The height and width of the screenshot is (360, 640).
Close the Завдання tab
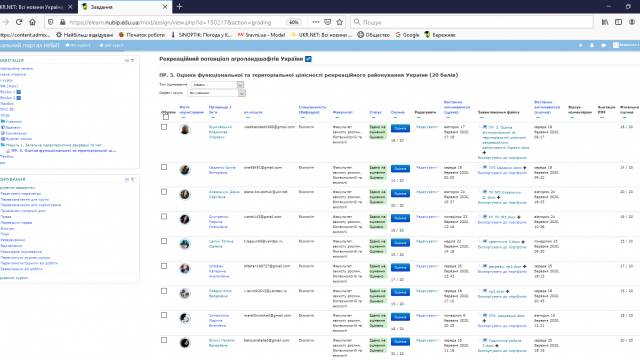165,7
